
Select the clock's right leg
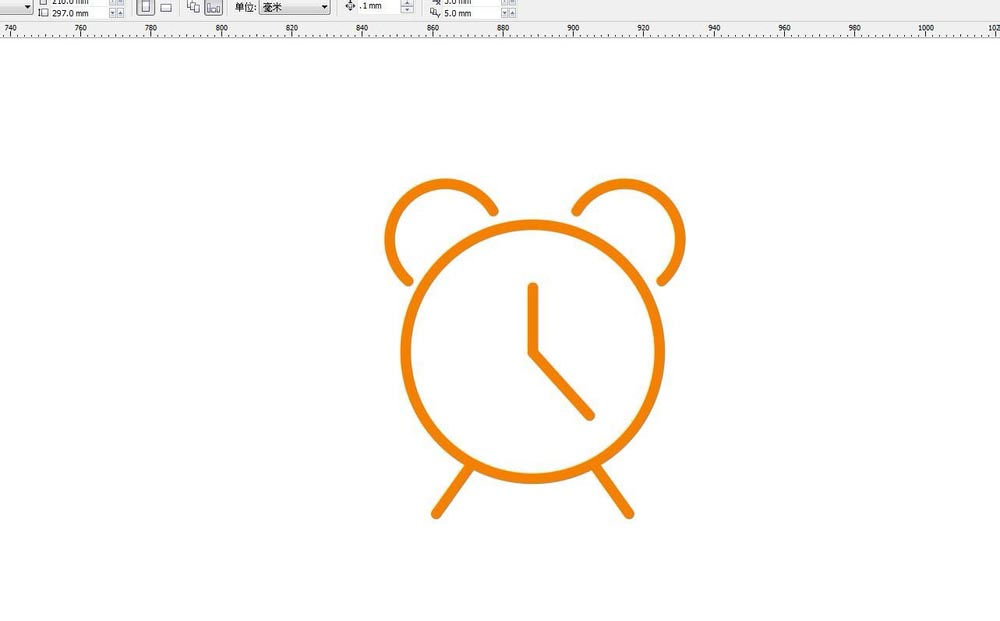coord(613,492)
